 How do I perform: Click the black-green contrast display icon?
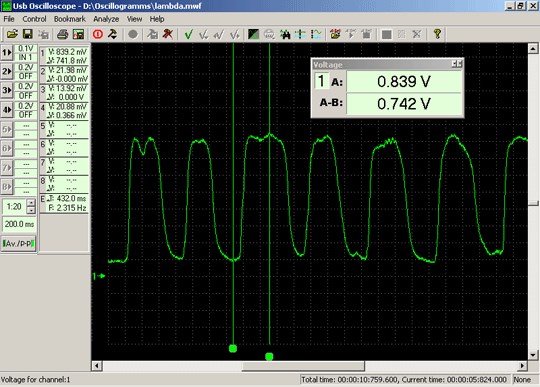253,34
